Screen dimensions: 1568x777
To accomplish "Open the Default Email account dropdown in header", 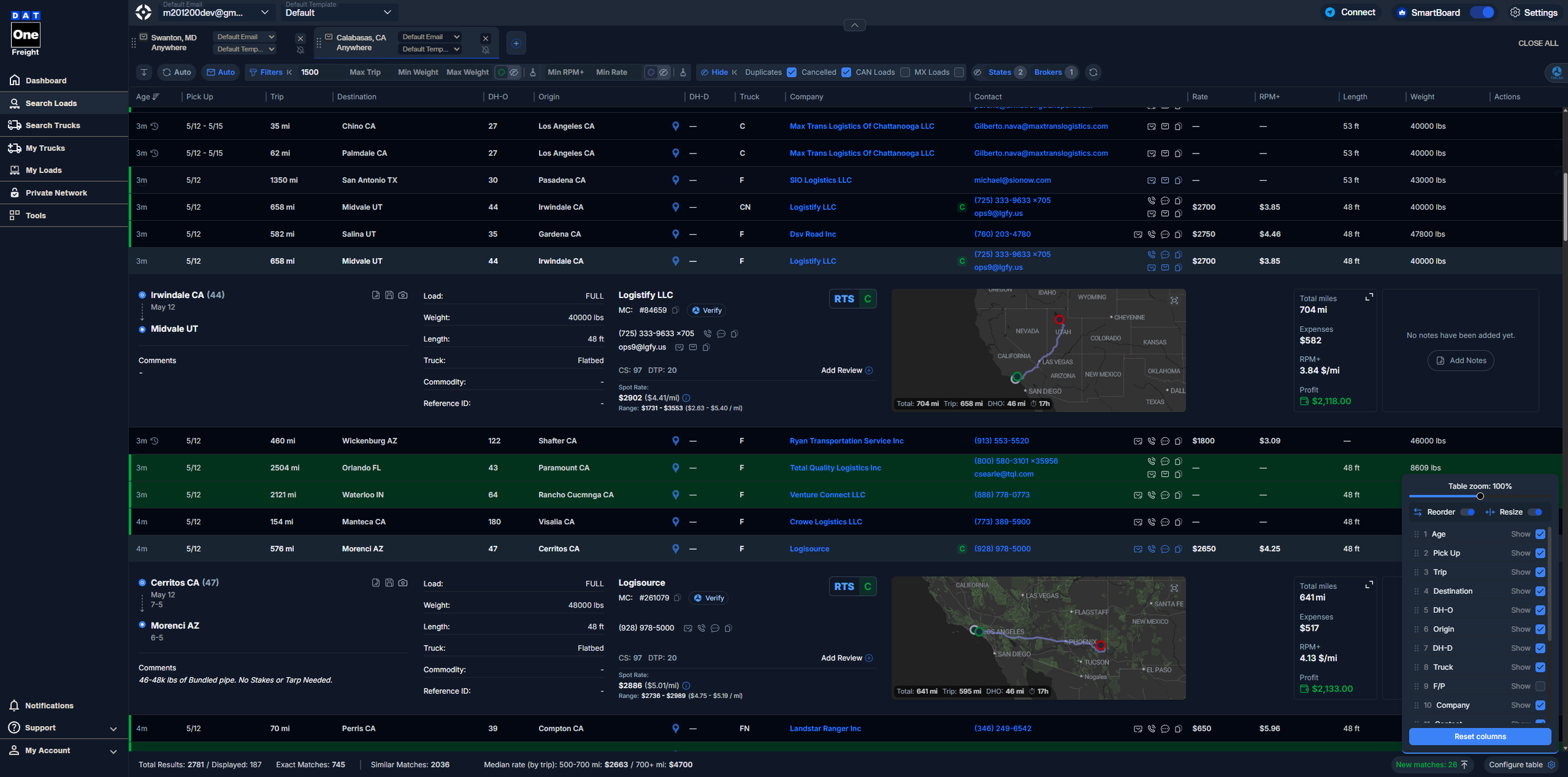I will 216,12.
